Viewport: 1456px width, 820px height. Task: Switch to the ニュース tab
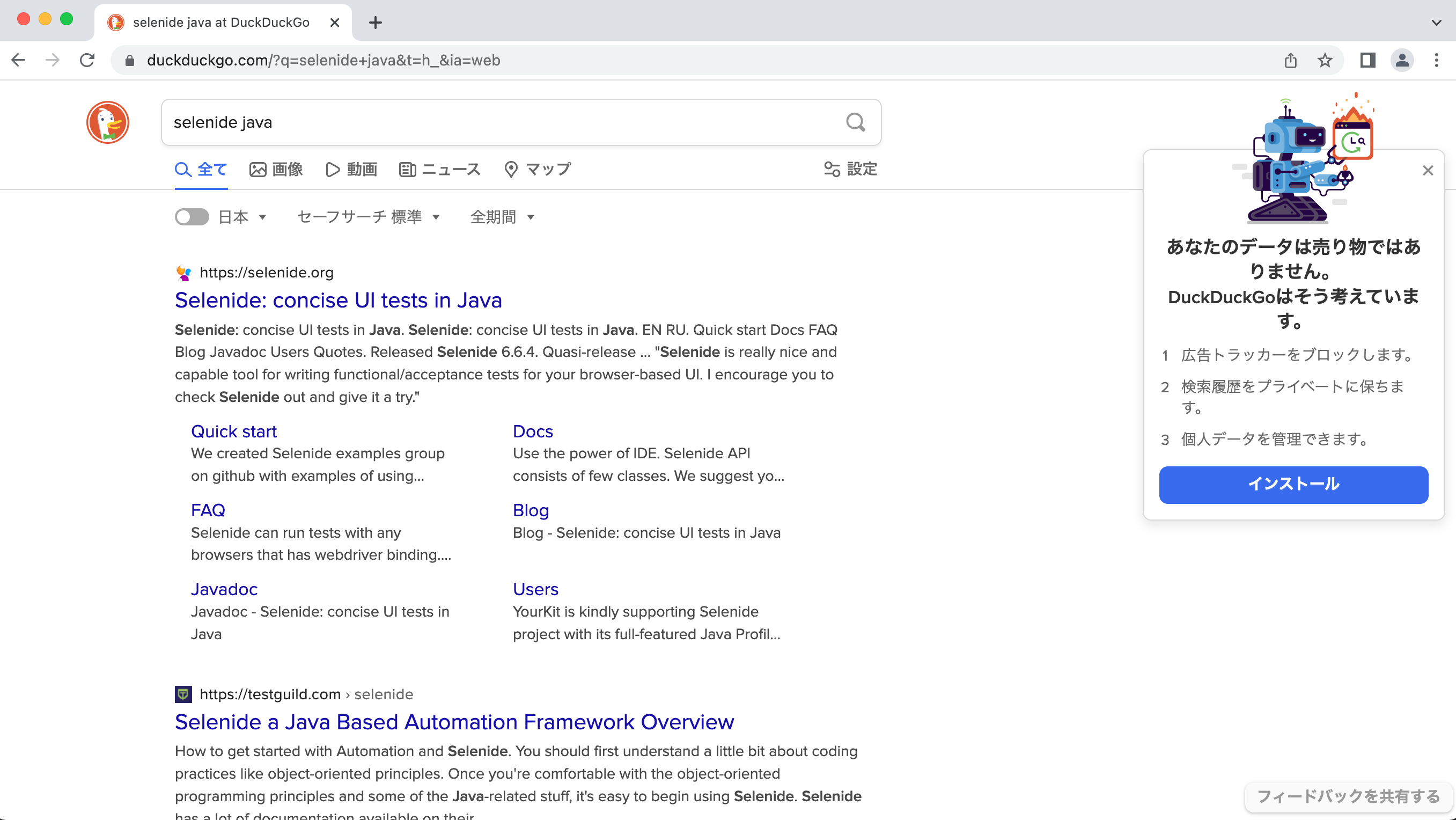440,170
